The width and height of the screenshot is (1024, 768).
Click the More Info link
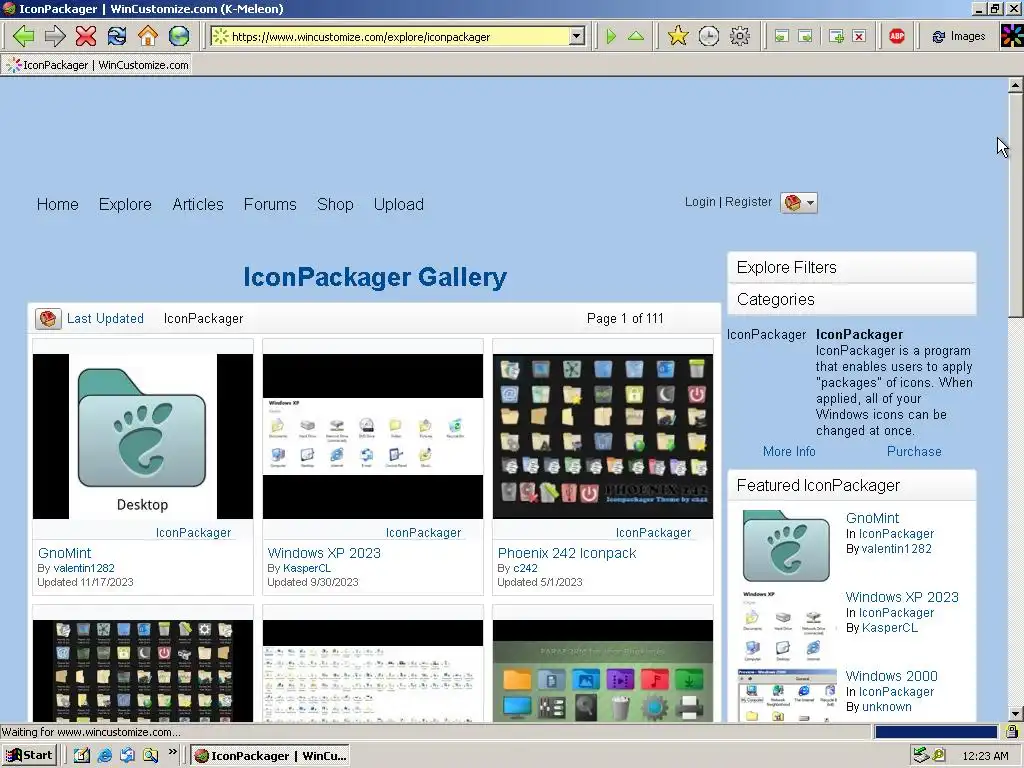(x=789, y=451)
